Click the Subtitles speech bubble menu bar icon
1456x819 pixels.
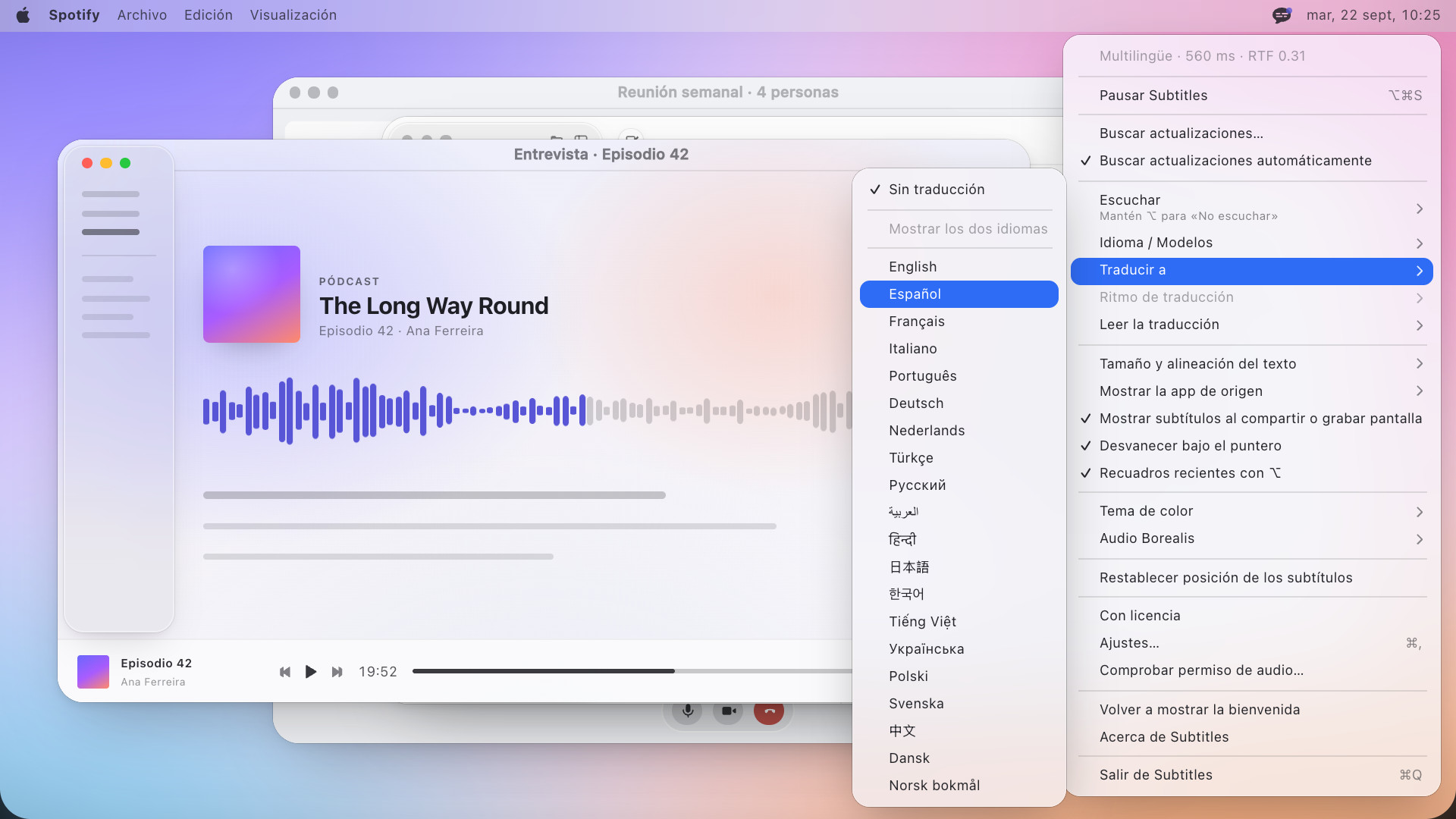click(x=1282, y=15)
